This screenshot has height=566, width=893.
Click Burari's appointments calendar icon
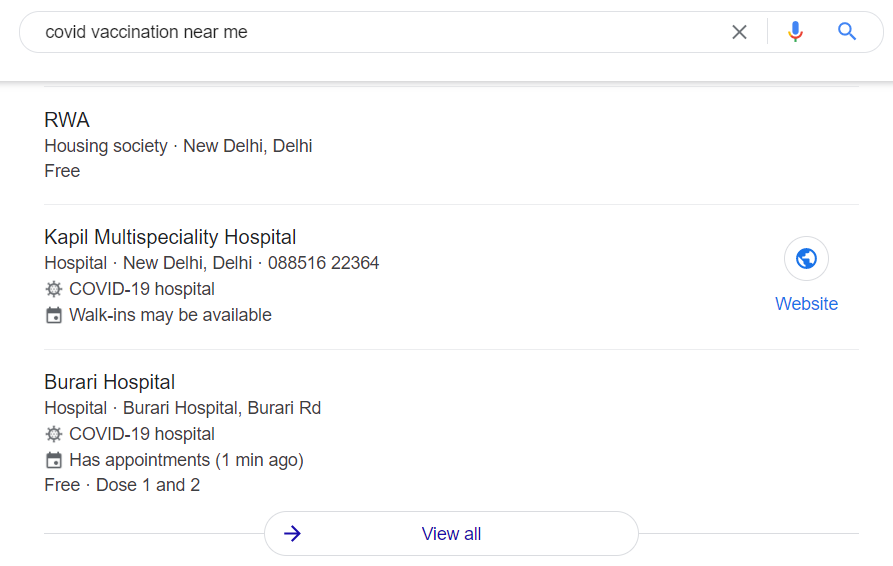[54, 460]
